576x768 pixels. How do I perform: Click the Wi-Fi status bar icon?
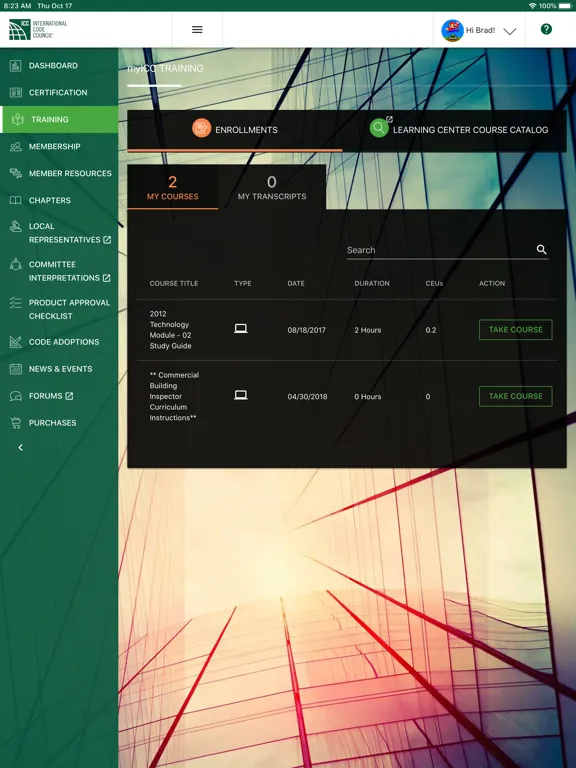[532, 6]
